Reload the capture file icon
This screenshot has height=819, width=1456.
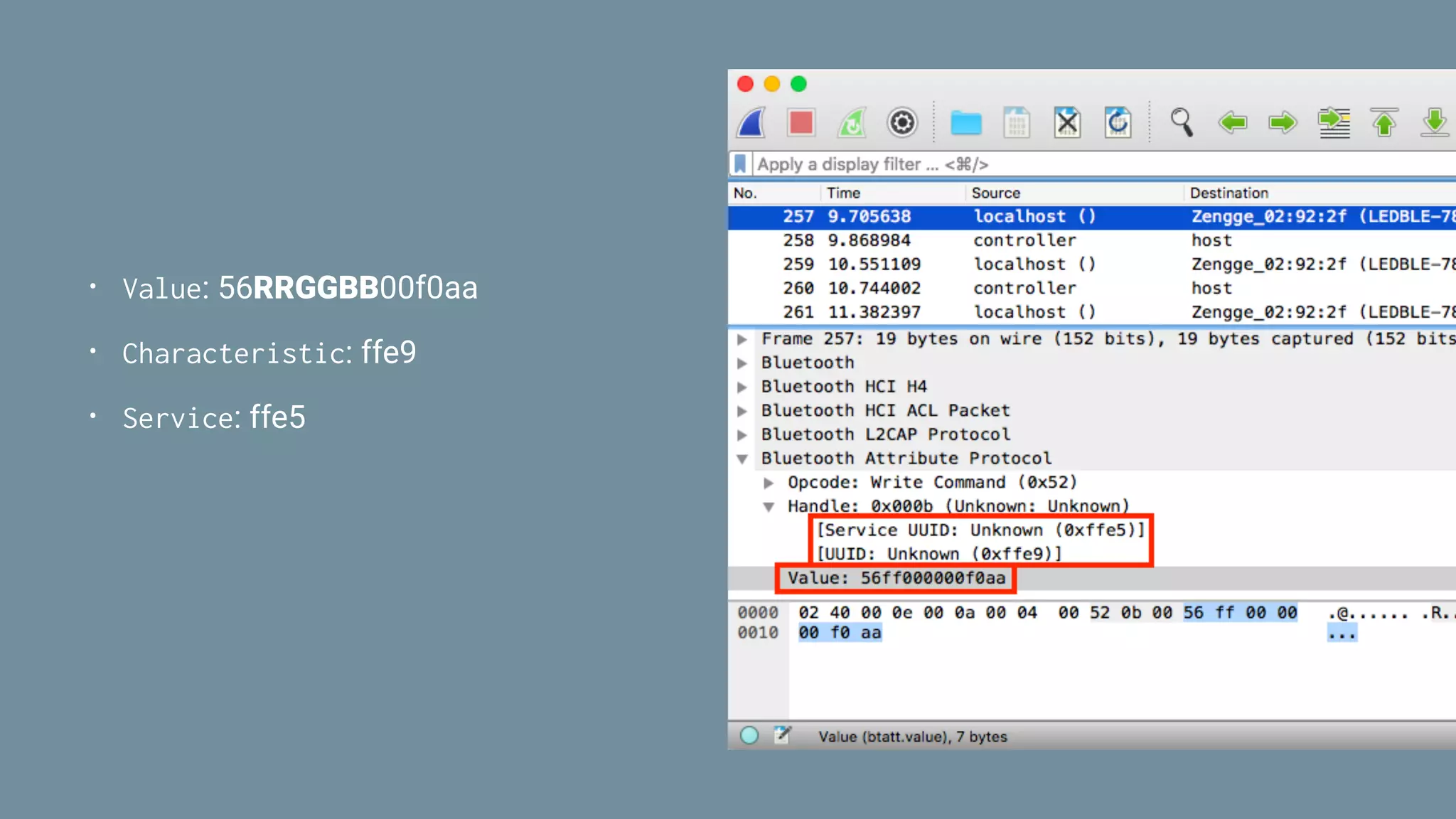point(1118,123)
